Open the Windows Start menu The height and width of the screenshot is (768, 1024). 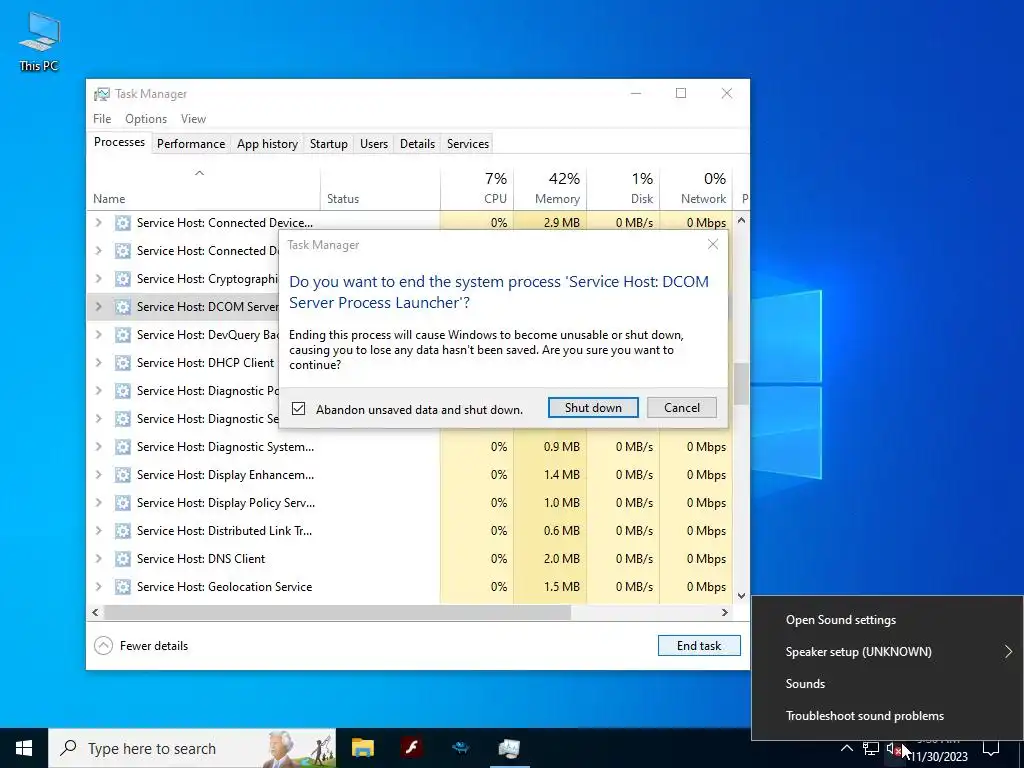tap(24, 748)
